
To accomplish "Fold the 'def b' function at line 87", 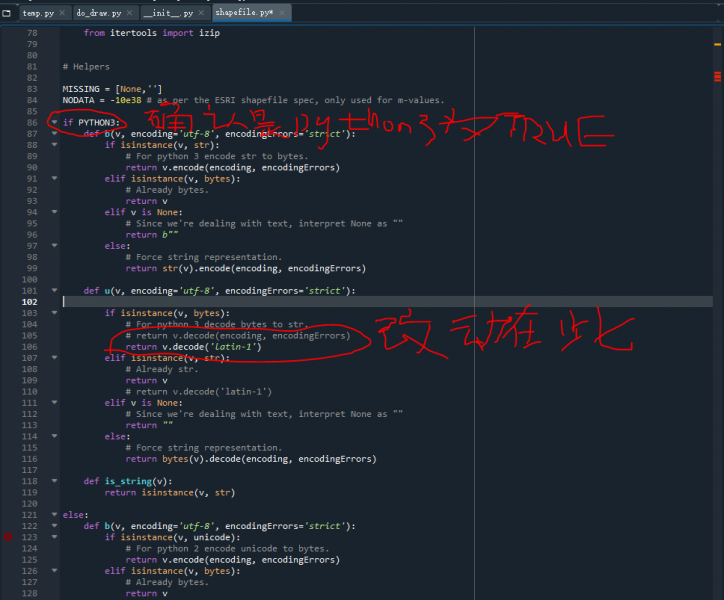I will click(x=54, y=134).
